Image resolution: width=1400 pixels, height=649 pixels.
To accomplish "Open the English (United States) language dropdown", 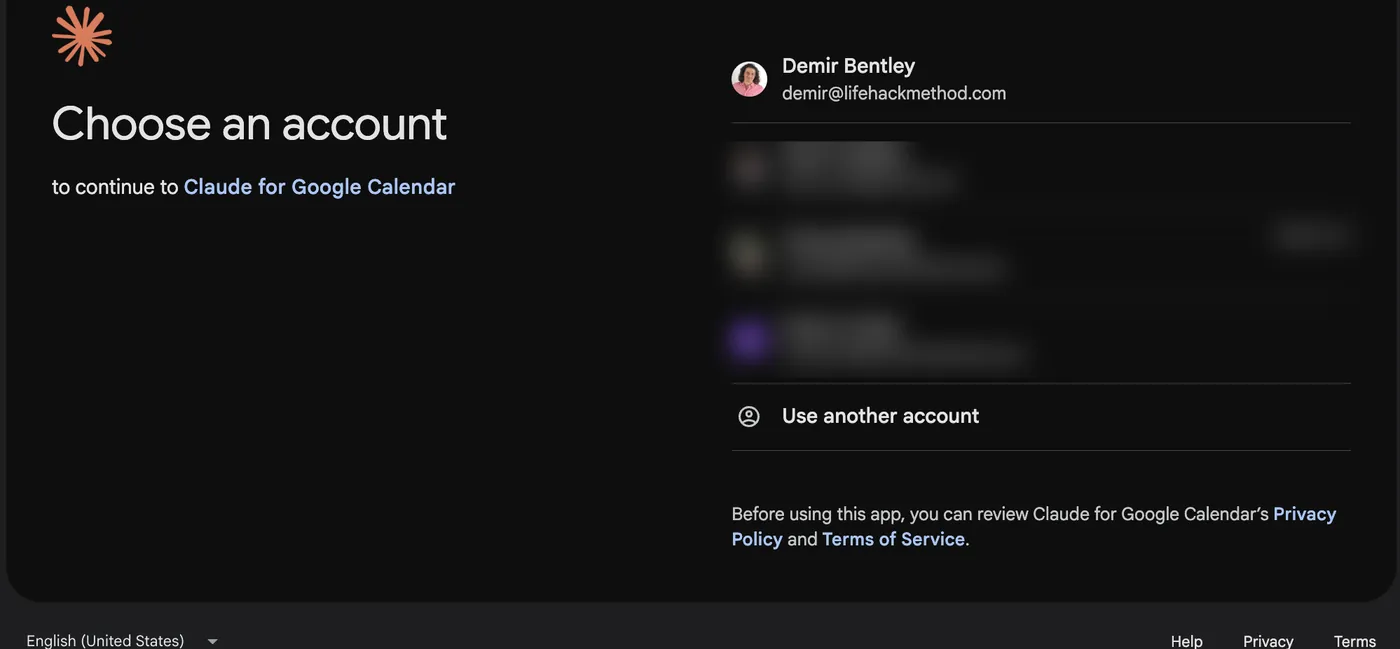I will click(x=122, y=640).
